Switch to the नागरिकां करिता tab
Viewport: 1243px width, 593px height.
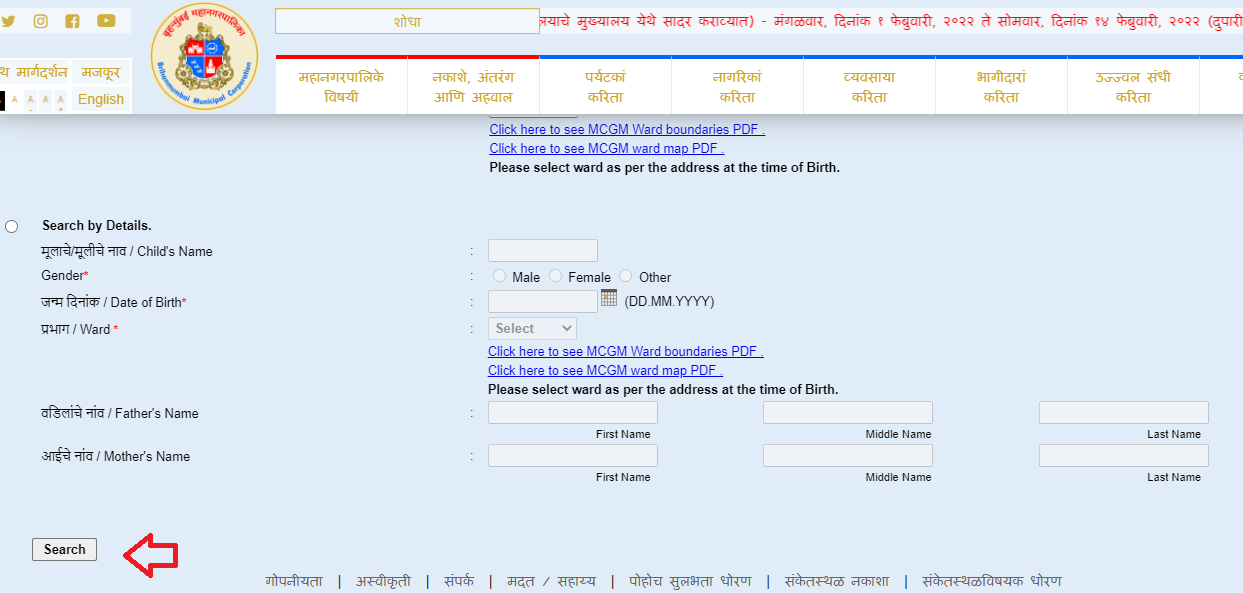tap(737, 85)
